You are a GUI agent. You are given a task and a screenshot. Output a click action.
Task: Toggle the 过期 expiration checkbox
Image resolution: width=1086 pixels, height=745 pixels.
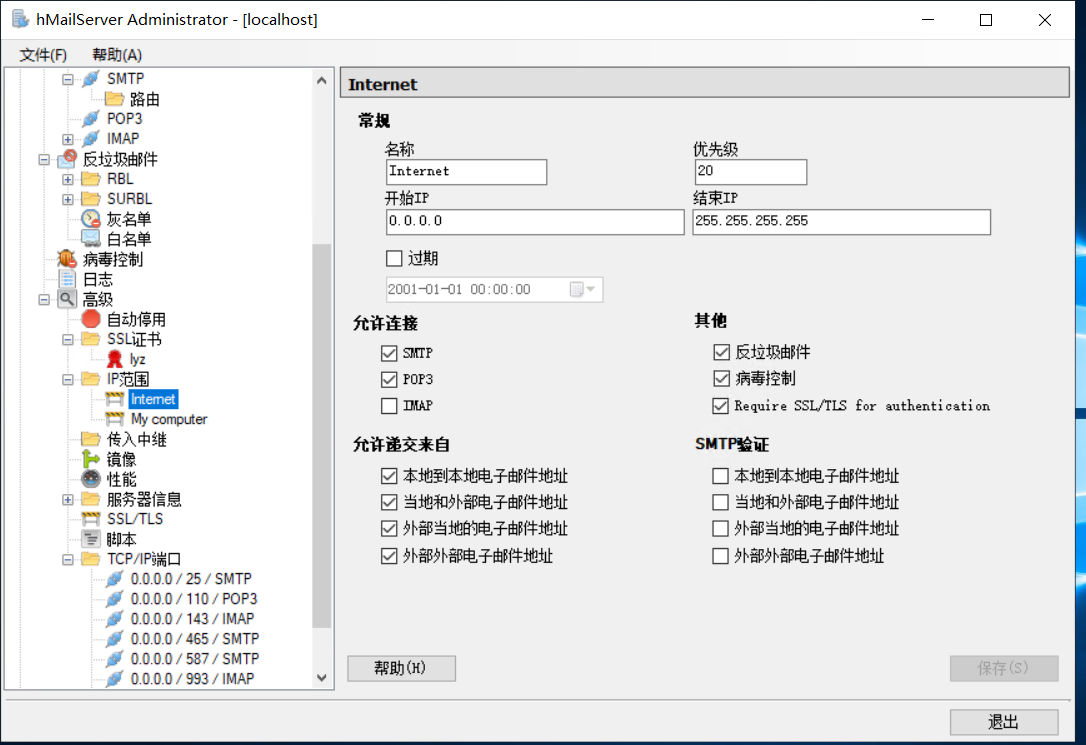393,258
